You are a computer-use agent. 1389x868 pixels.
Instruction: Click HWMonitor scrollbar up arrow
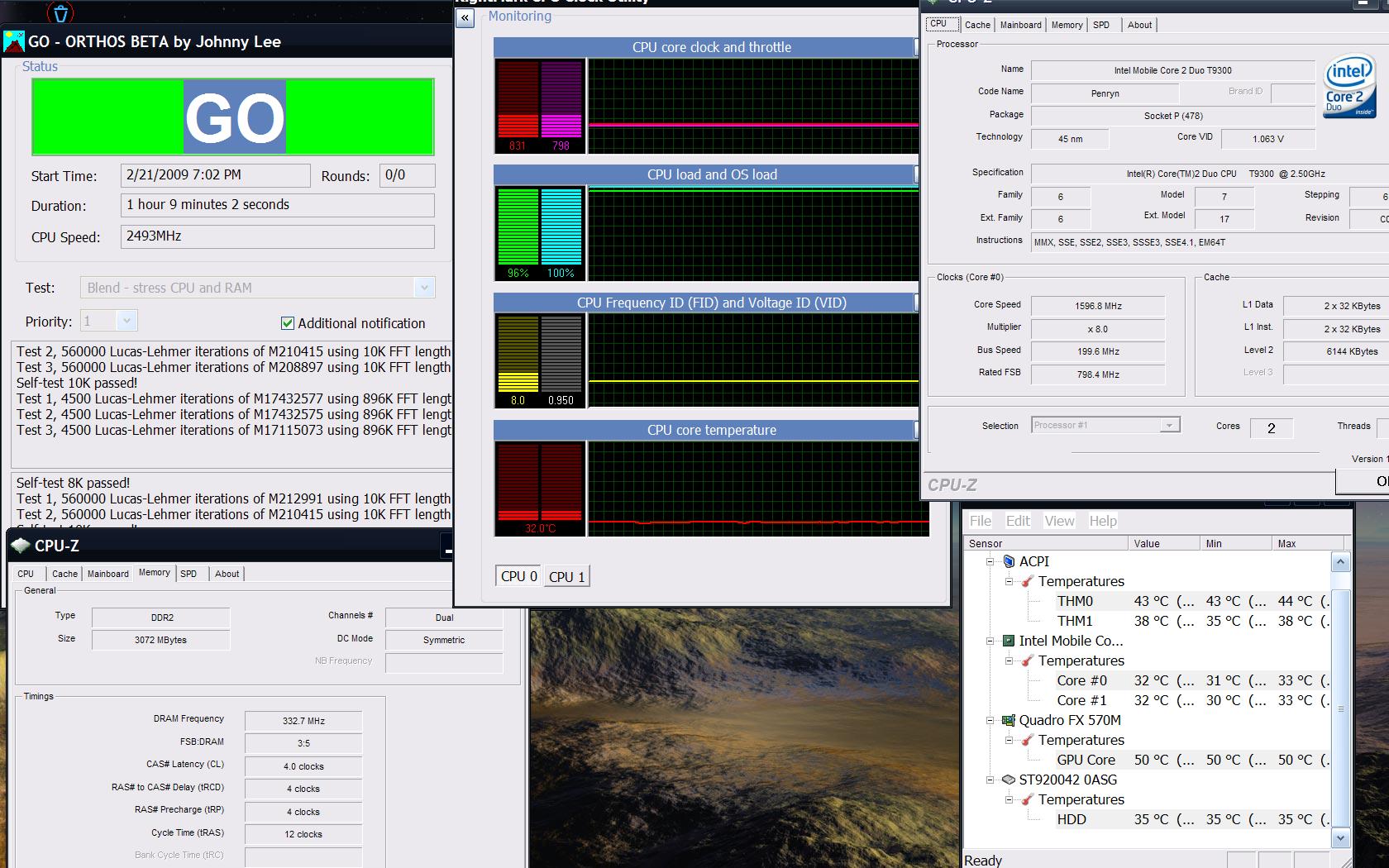point(1340,562)
